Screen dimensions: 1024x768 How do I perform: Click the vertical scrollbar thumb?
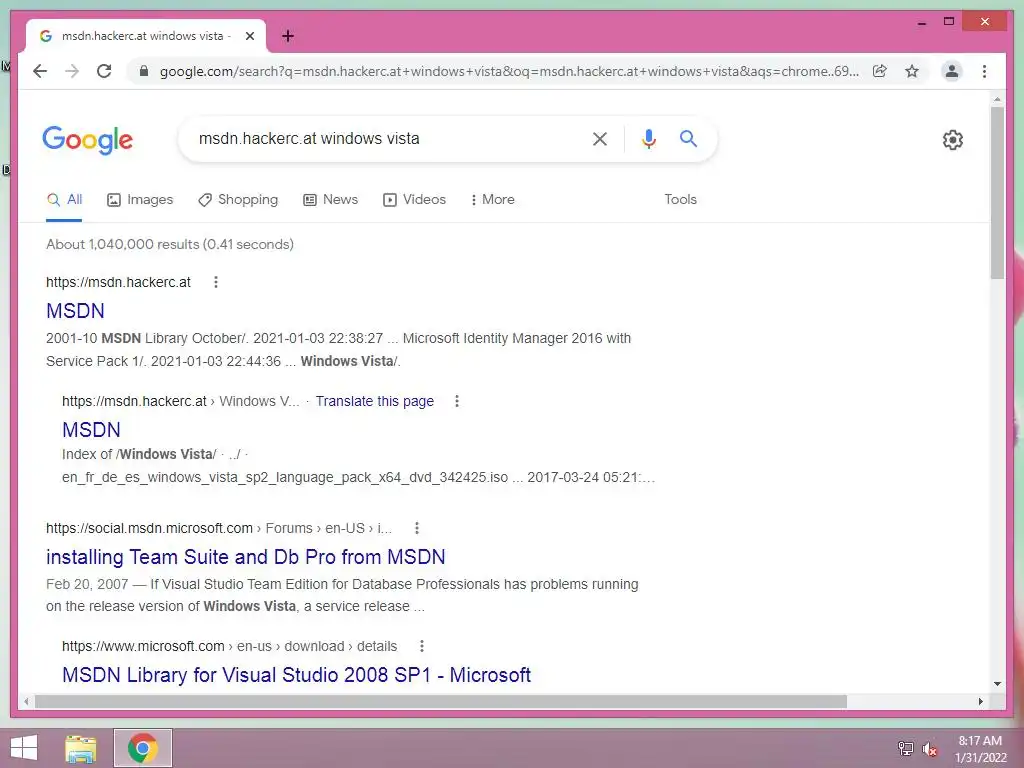pos(997,193)
